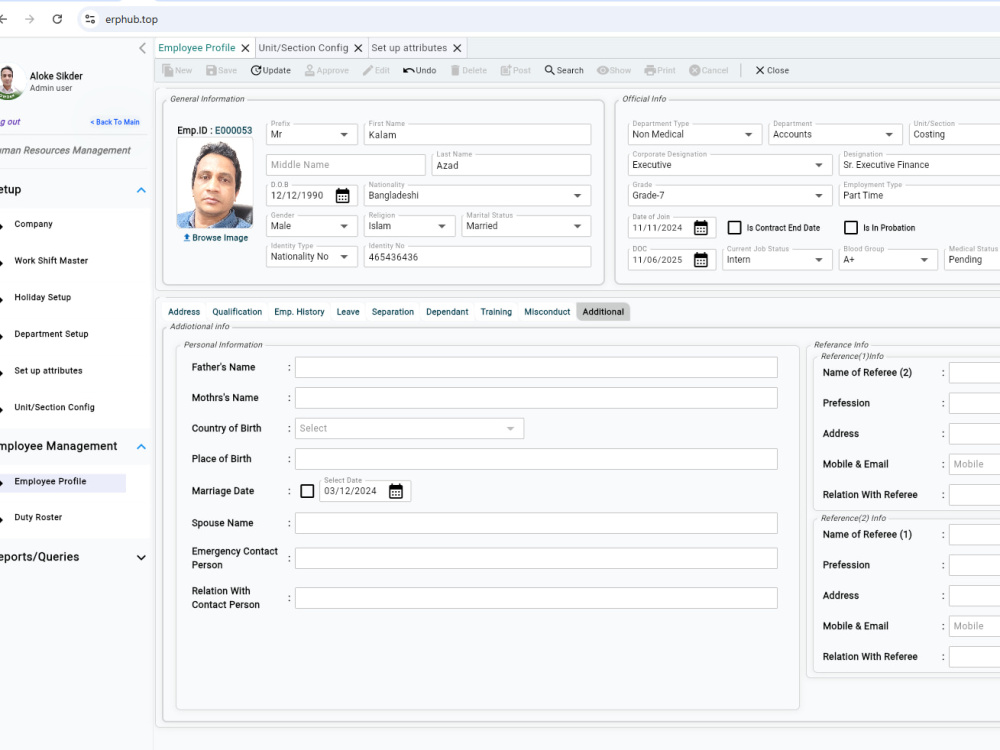
Task: Toggle Is Contract End Date checkbox
Action: 735,228
